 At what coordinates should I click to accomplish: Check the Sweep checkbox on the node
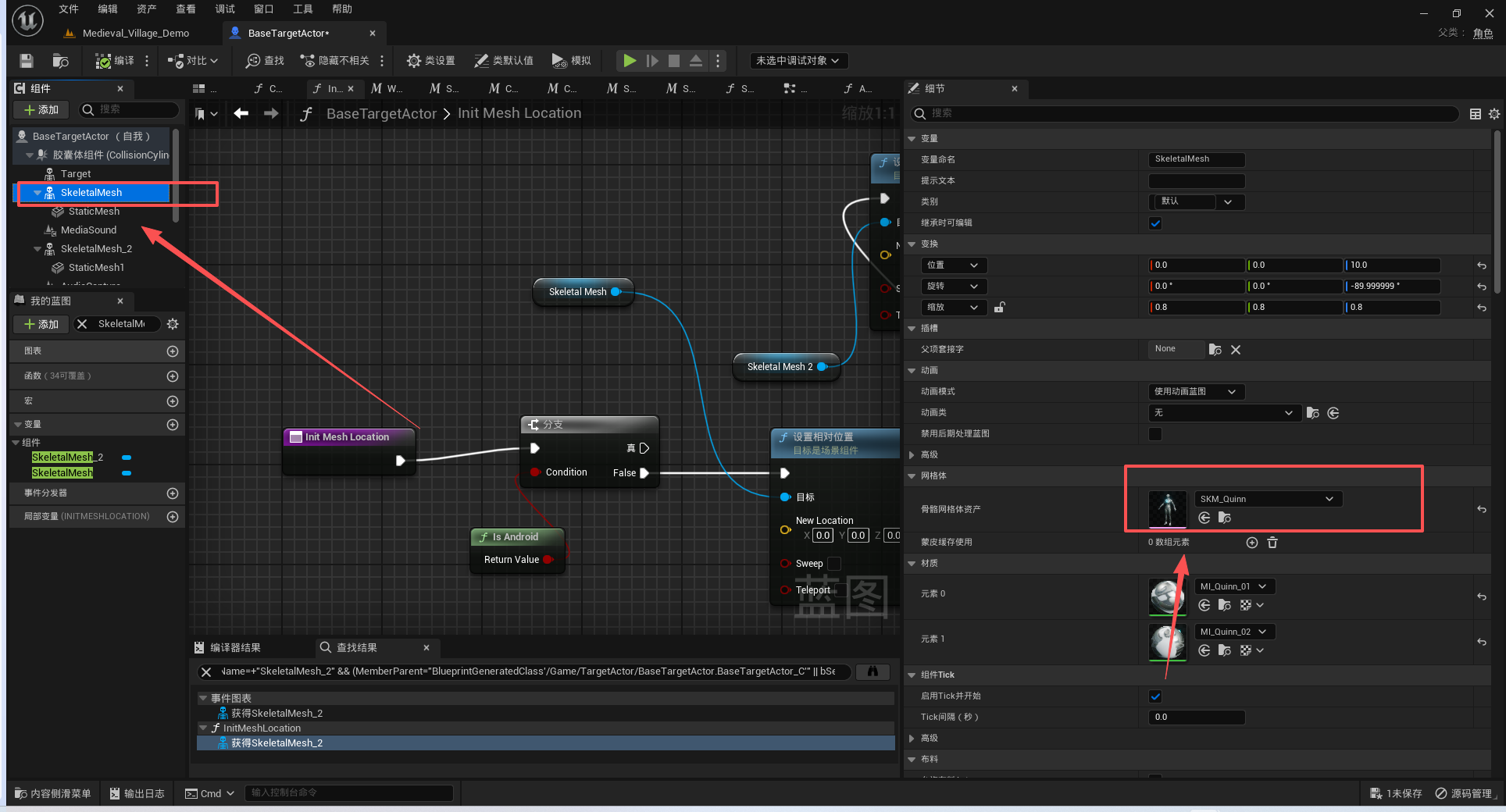pos(834,564)
